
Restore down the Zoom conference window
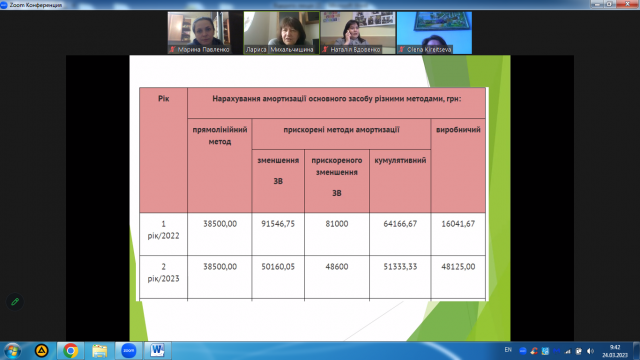(x=609, y=4)
